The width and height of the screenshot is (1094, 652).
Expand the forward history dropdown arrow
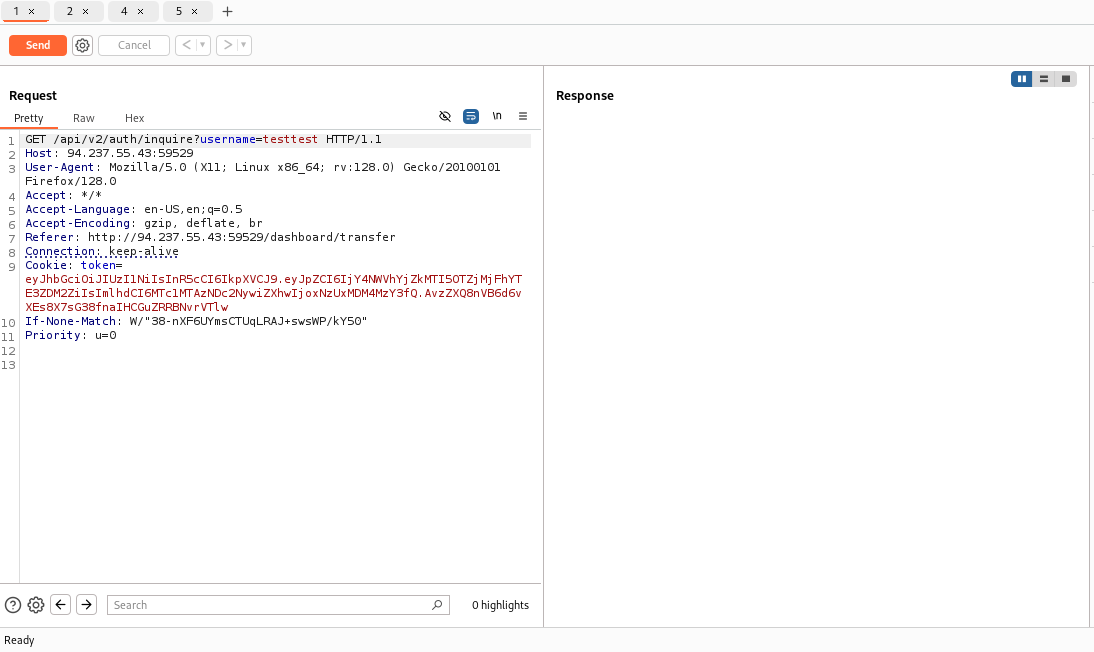(244, 45)
